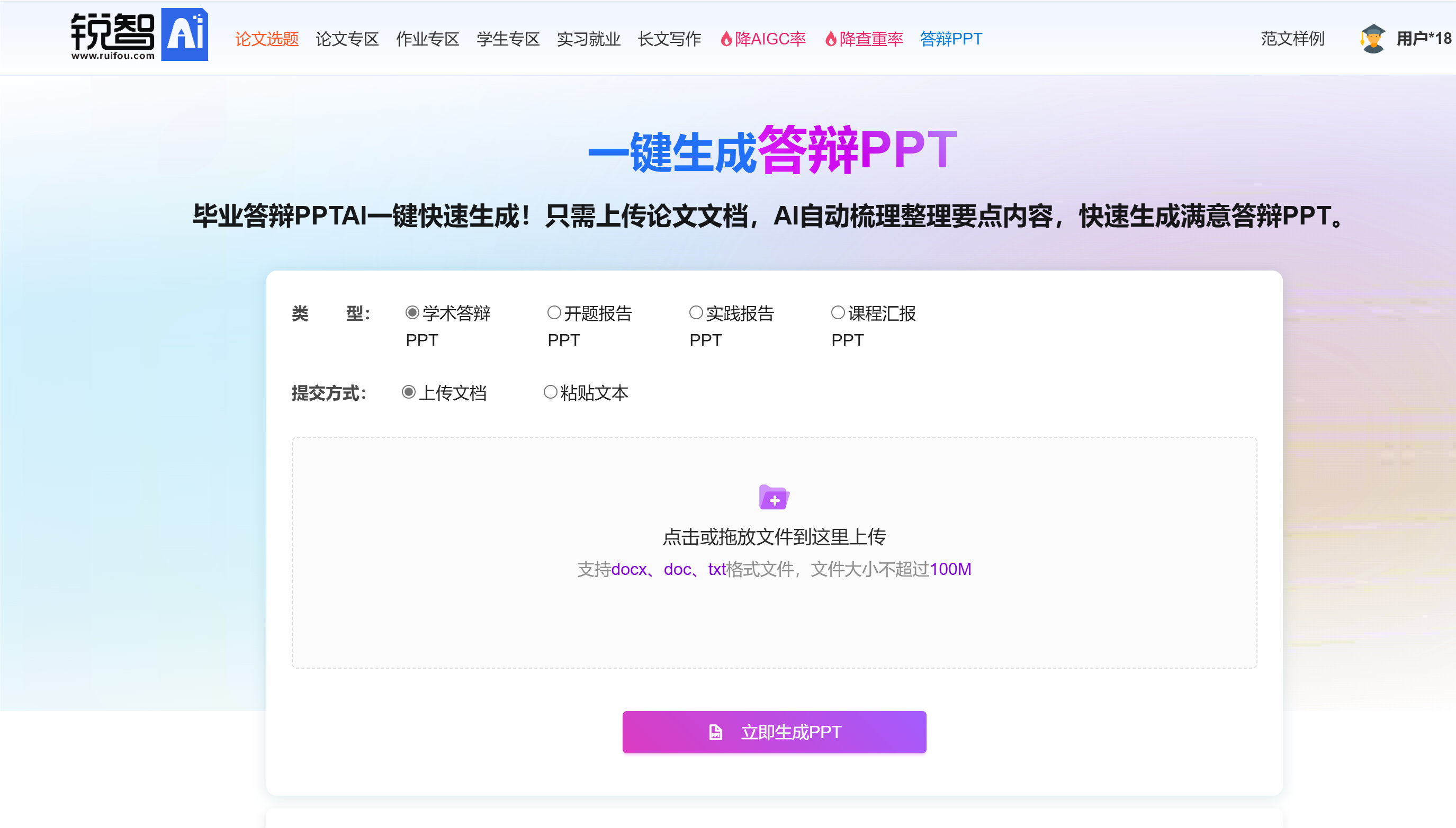Screen dimensions: 1456x828
Task: Click the 提交方式 field label
Action: click(329, 393)
